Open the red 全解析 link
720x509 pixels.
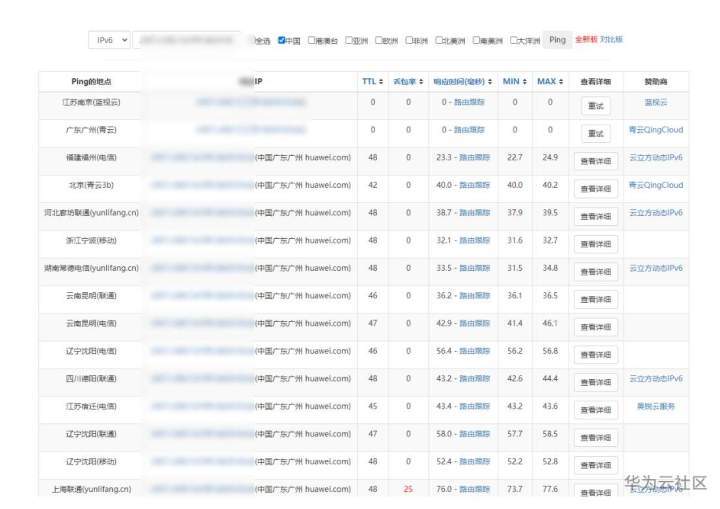point(586,40)
